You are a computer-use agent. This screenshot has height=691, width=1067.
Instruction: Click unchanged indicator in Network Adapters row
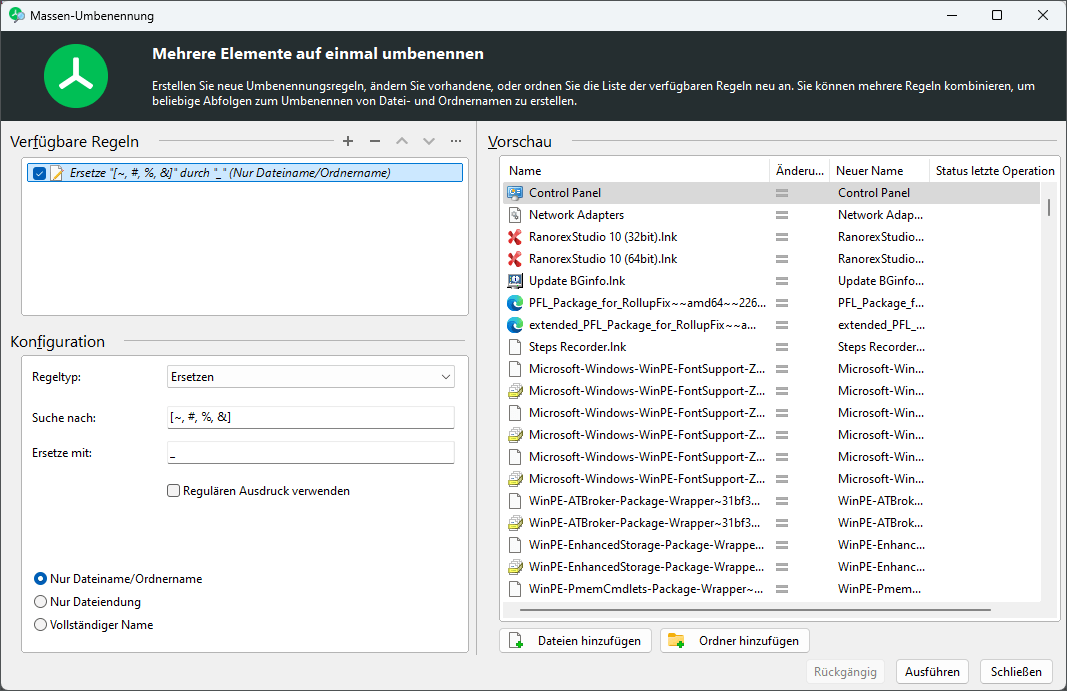pos(782,215)
